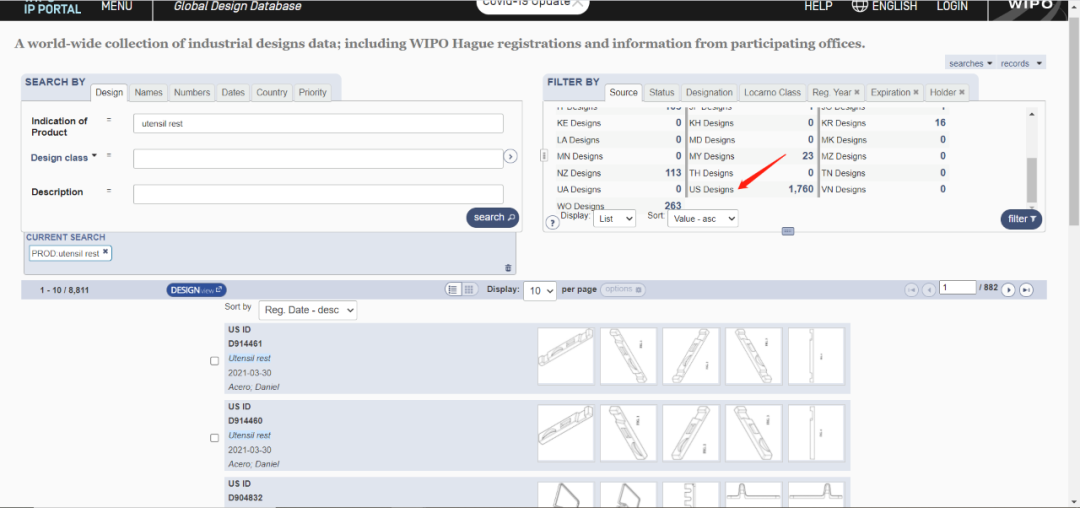Click the page number input box
The width and height of the screenshot is (1080, 508).
point(958,288)
